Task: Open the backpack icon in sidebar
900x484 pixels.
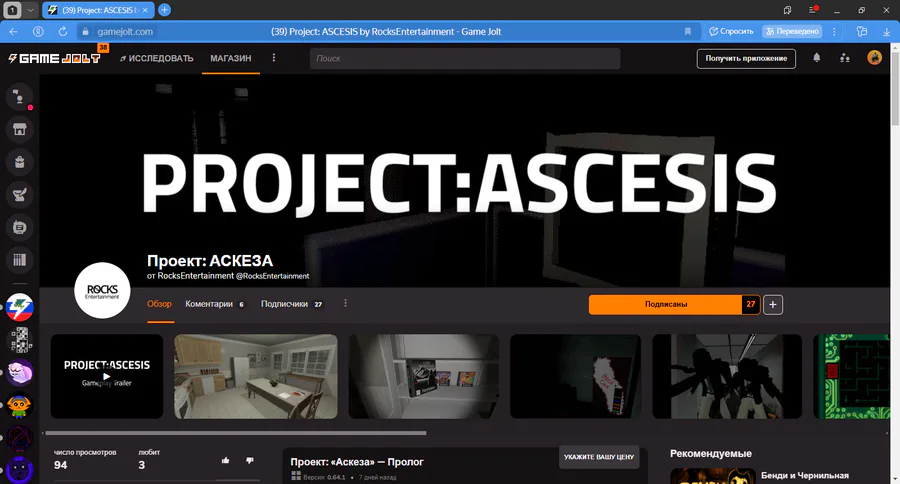Action: pos(20,162)
